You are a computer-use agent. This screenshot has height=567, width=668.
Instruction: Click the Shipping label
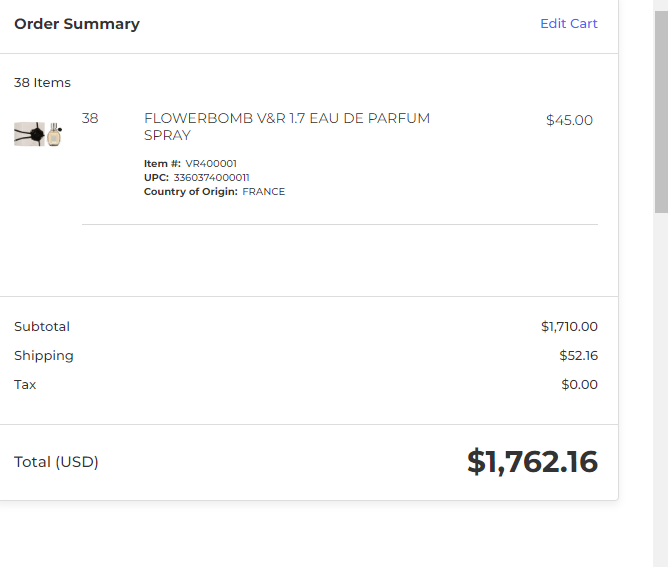[x=43, y=356]
